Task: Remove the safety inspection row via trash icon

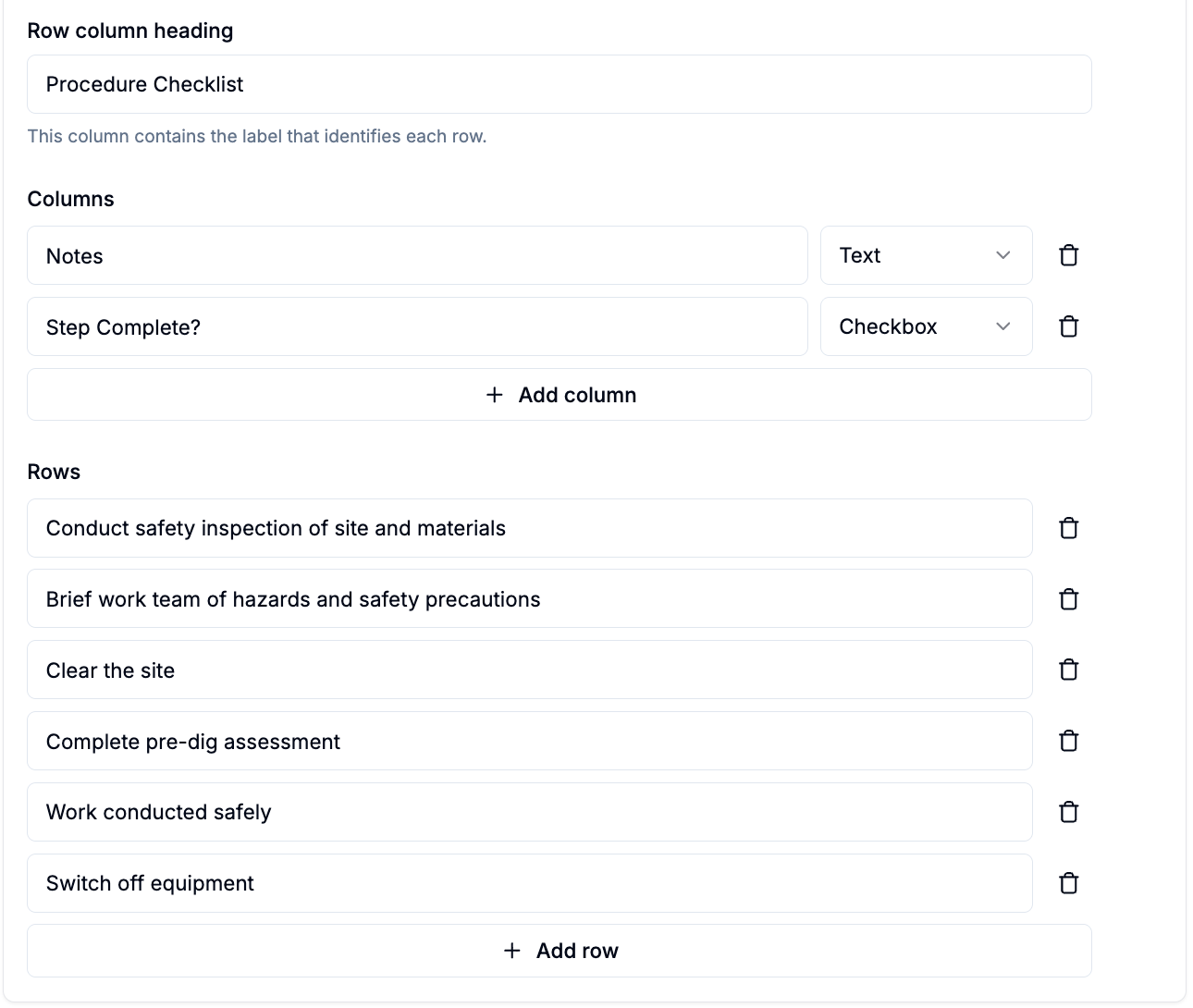Action: click(1068, 528)
